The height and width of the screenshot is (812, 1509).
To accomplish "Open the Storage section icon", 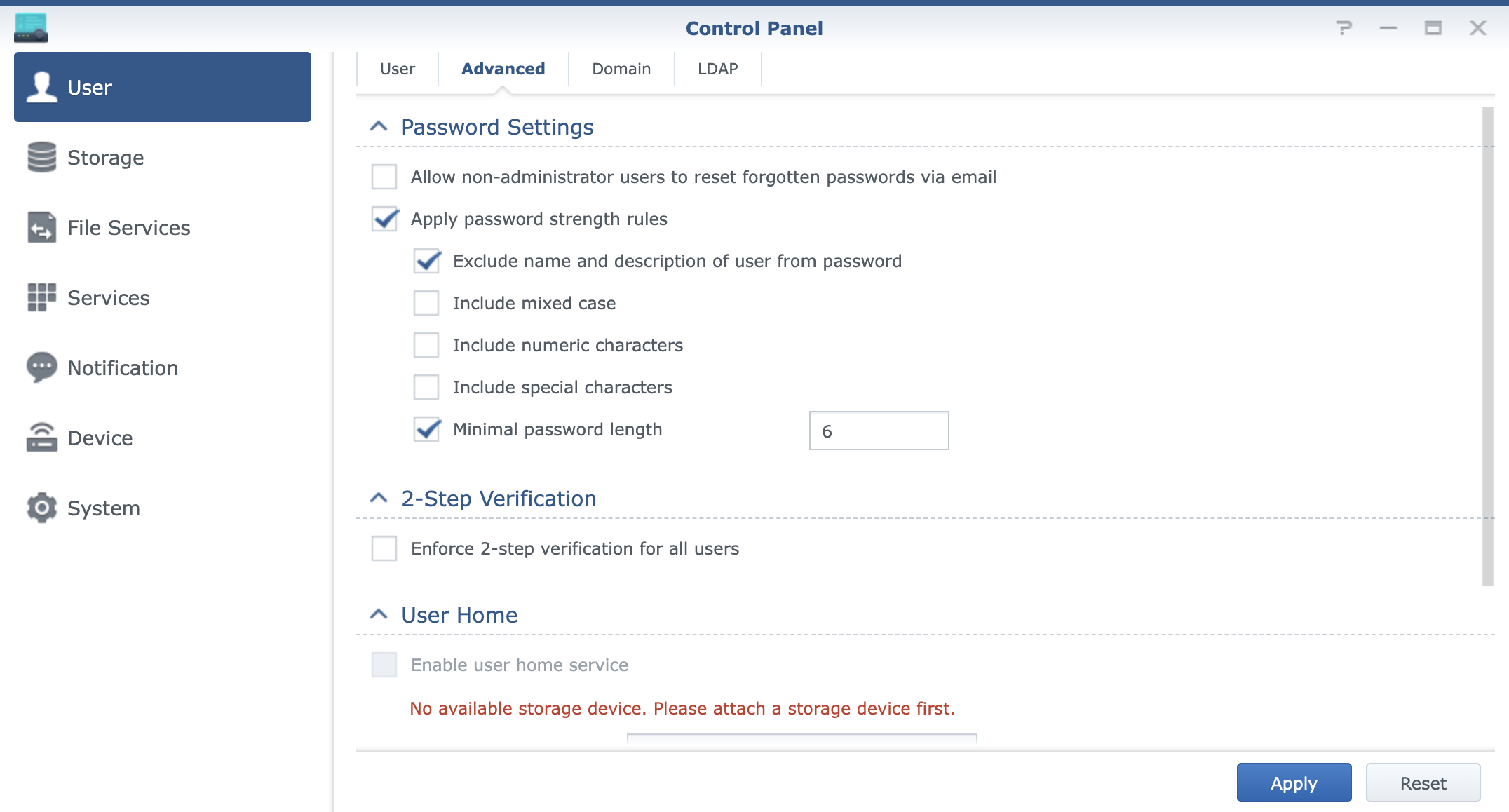I will point(42,157).
